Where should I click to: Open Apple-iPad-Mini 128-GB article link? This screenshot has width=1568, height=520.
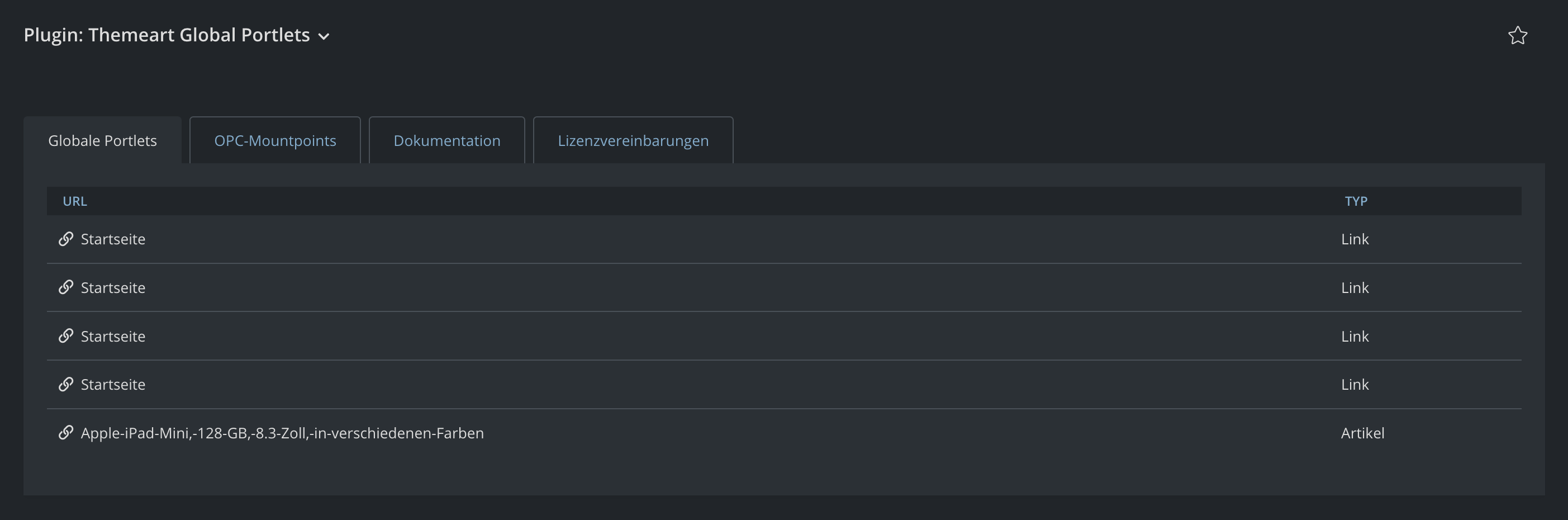tap(282, 433)
